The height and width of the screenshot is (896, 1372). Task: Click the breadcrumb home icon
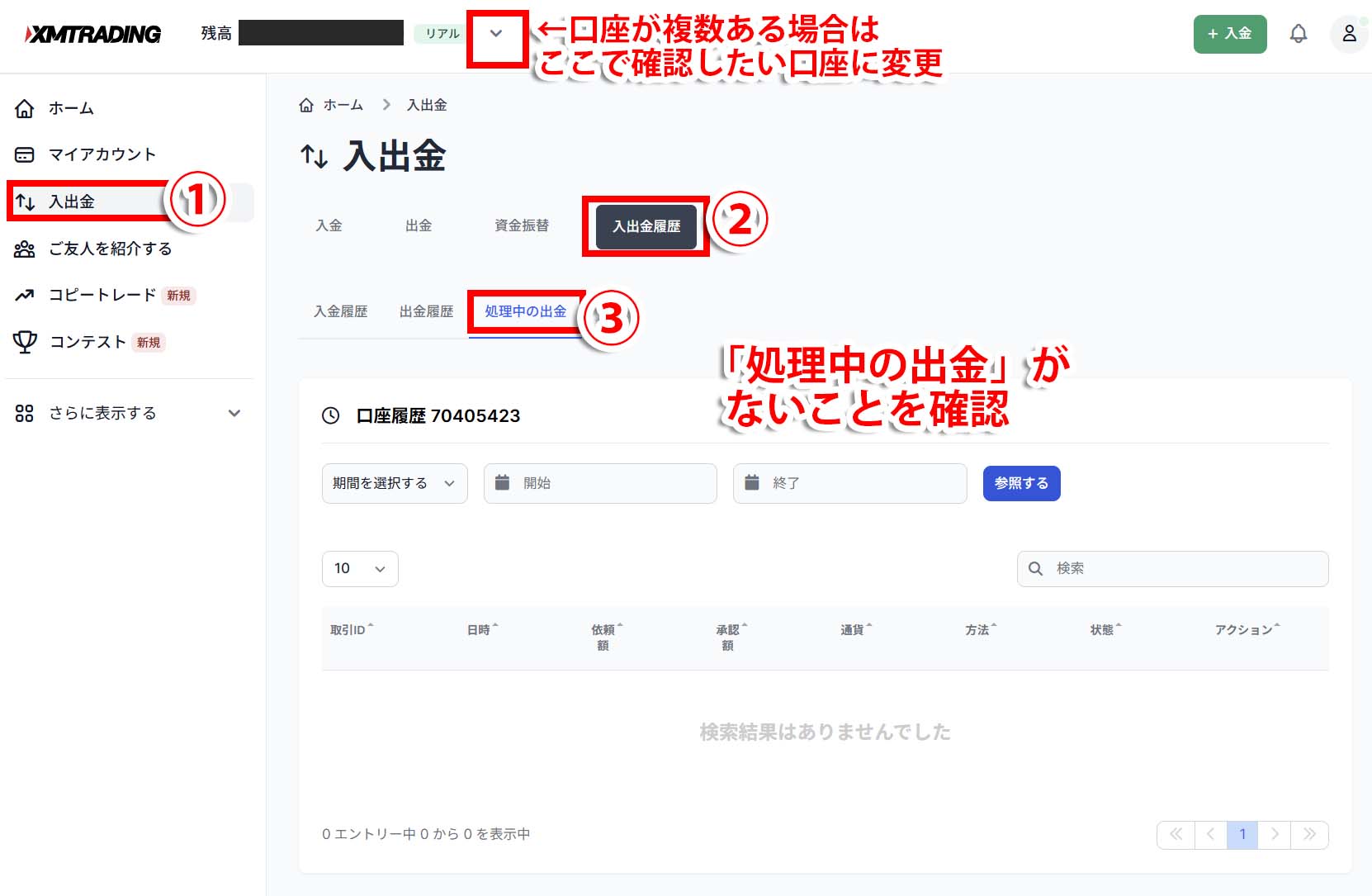[x=306, y=105]
